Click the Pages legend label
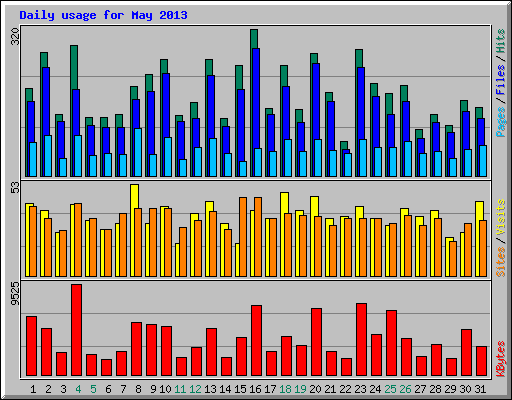Screen dimensions: 512x400 click(x=501, y=122)
